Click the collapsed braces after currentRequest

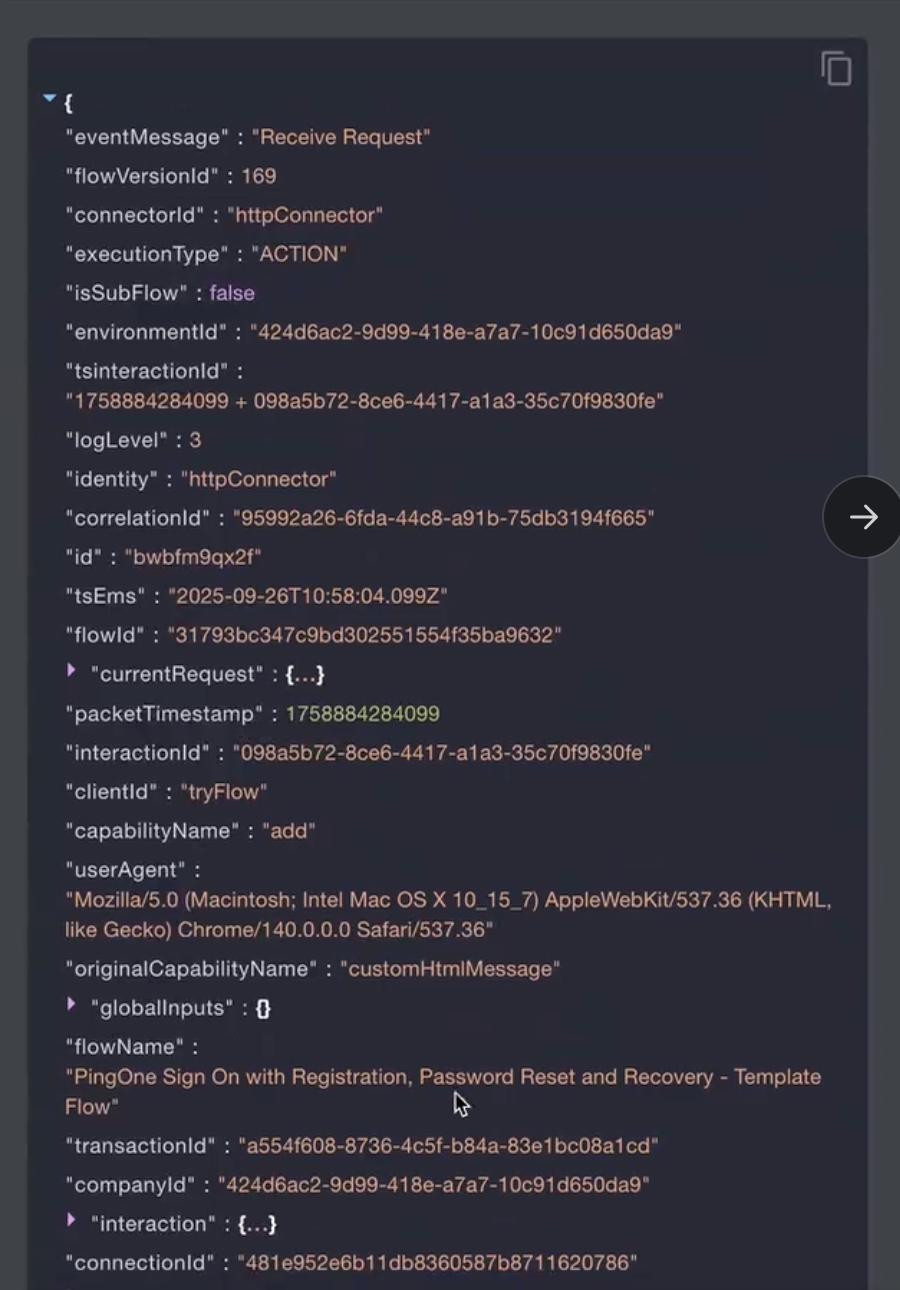tap(304, 674)
